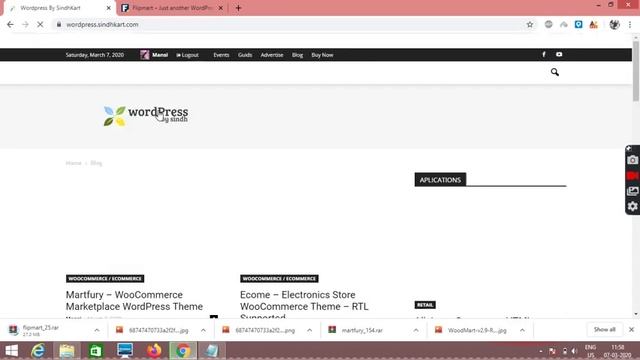The height and width of the screenshot is (360, 640).
Task: Open recorder settings gear icon
Action: 632,207
